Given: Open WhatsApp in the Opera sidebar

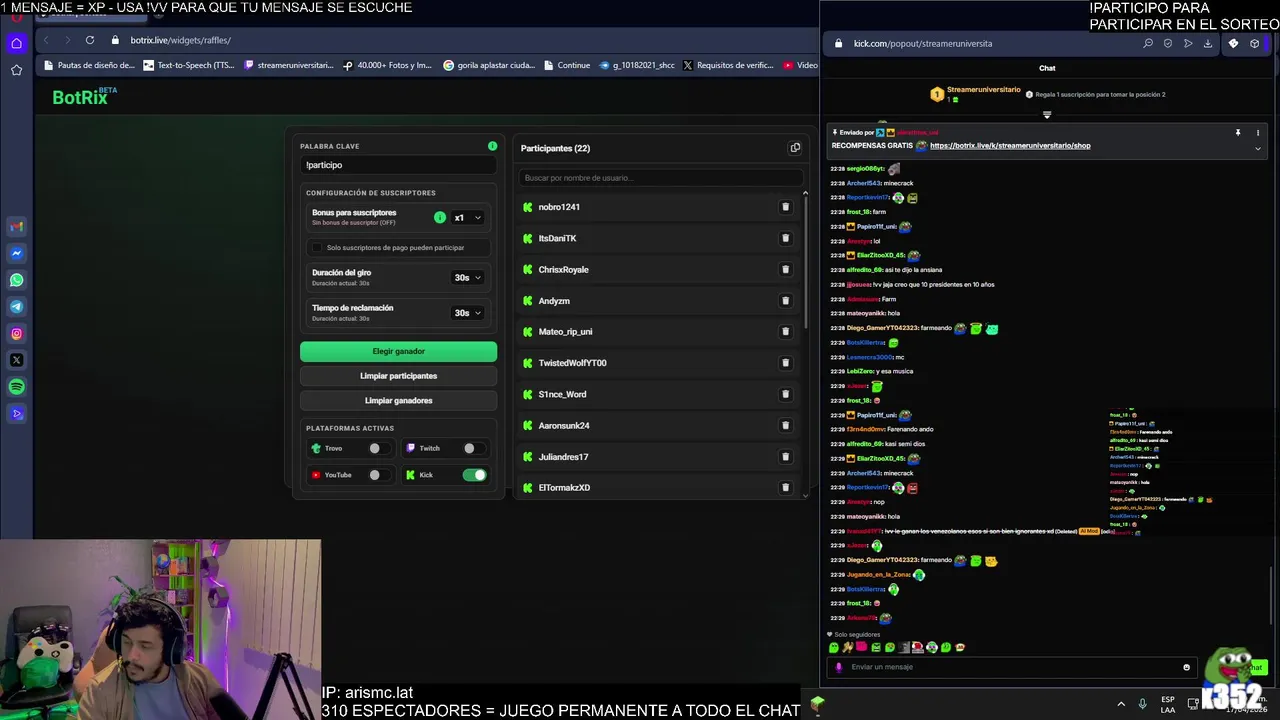Looking at the screenshot, I should point(16,280).
